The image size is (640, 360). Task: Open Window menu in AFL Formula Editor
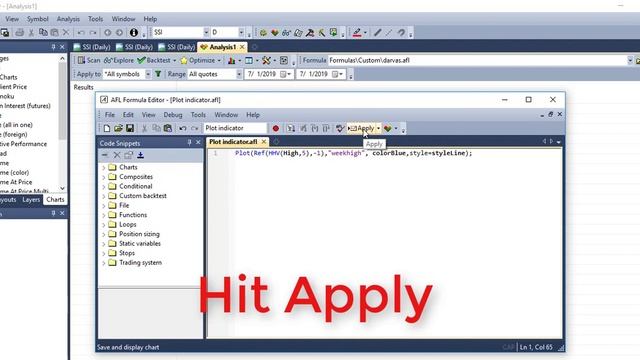[x=226, y=115]
